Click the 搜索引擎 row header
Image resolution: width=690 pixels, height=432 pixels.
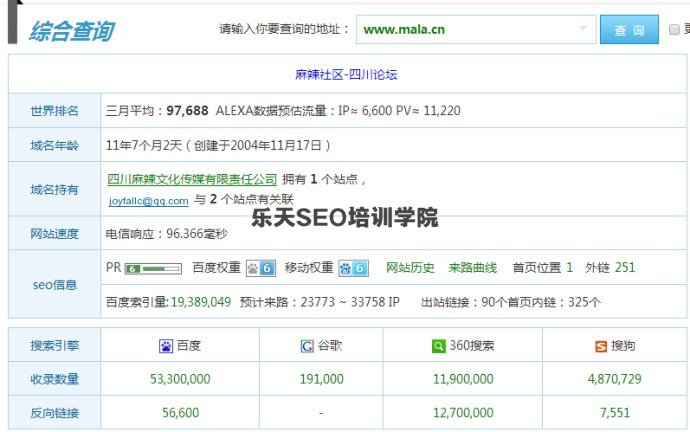[x=54, y=346]
